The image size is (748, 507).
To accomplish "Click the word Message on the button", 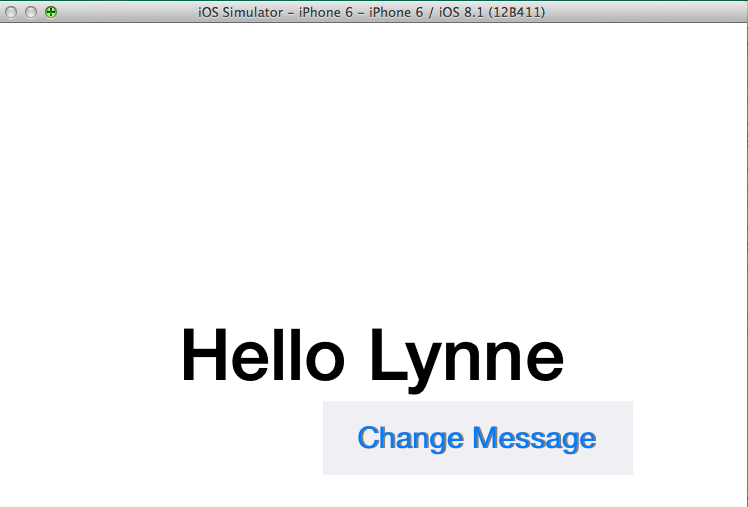I will pos(534,438).
